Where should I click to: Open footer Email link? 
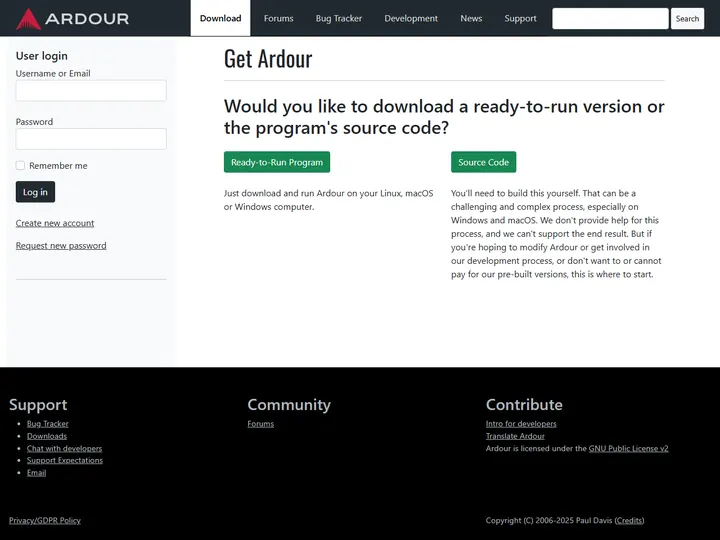36,473
